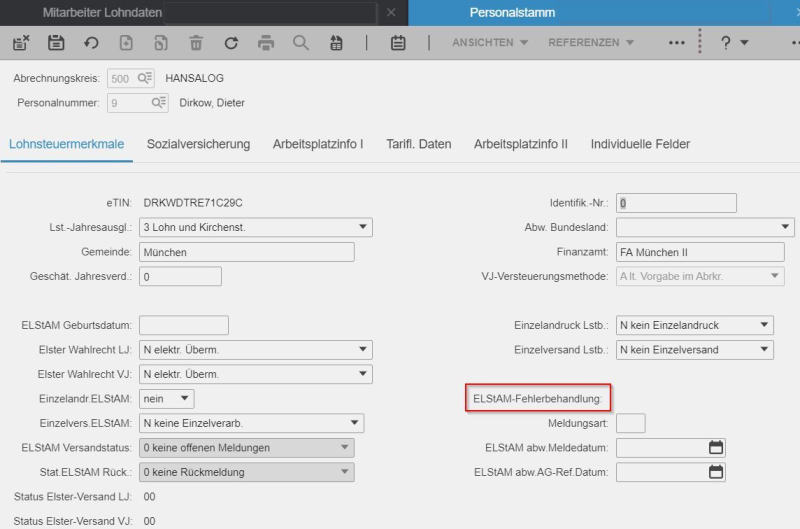The width and height of the screenshot is (800, 529).
Task: Click the copy record icon
Action: (161, 43)
